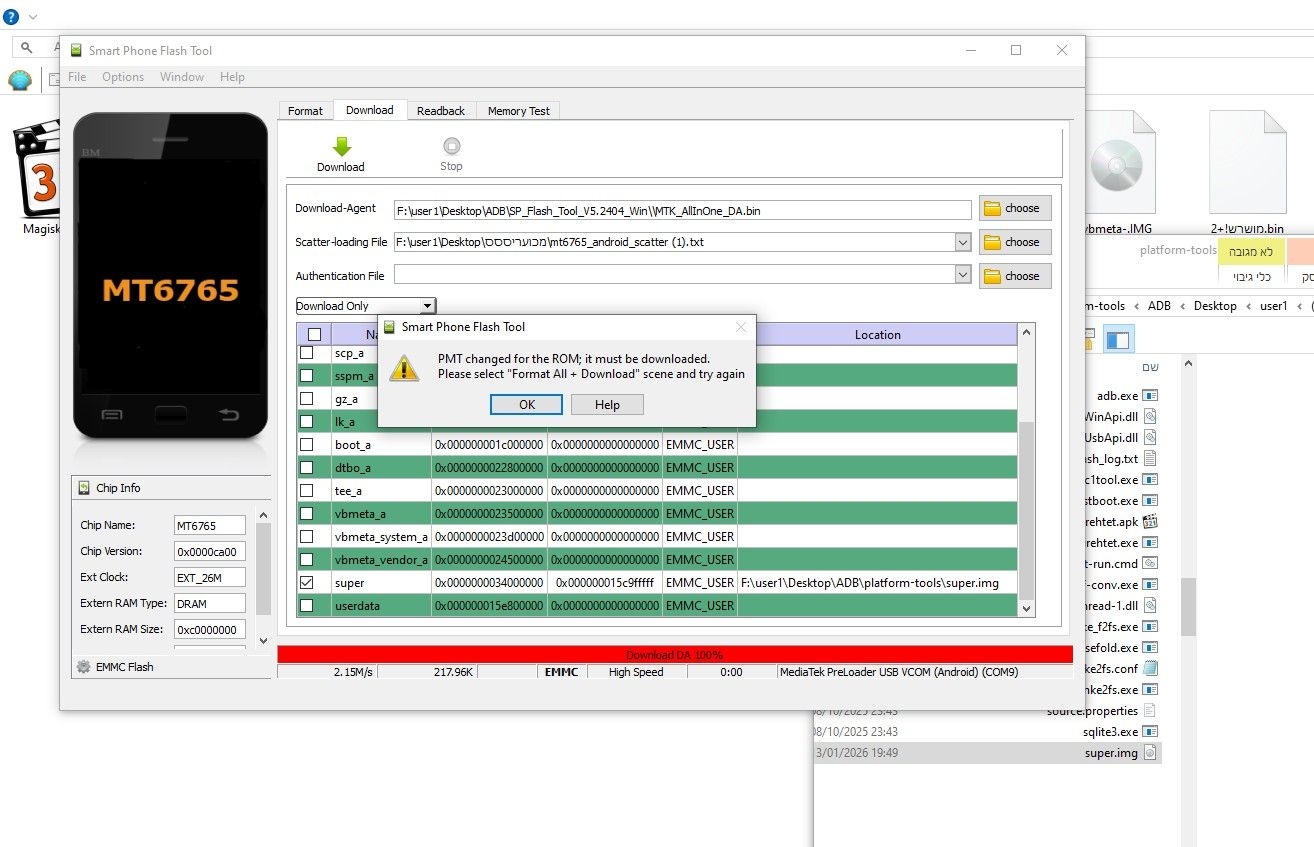This screenshot has height=847, width=1314.
Task: Toggle the boot_a partition checkbox
Action: (307, 444)
